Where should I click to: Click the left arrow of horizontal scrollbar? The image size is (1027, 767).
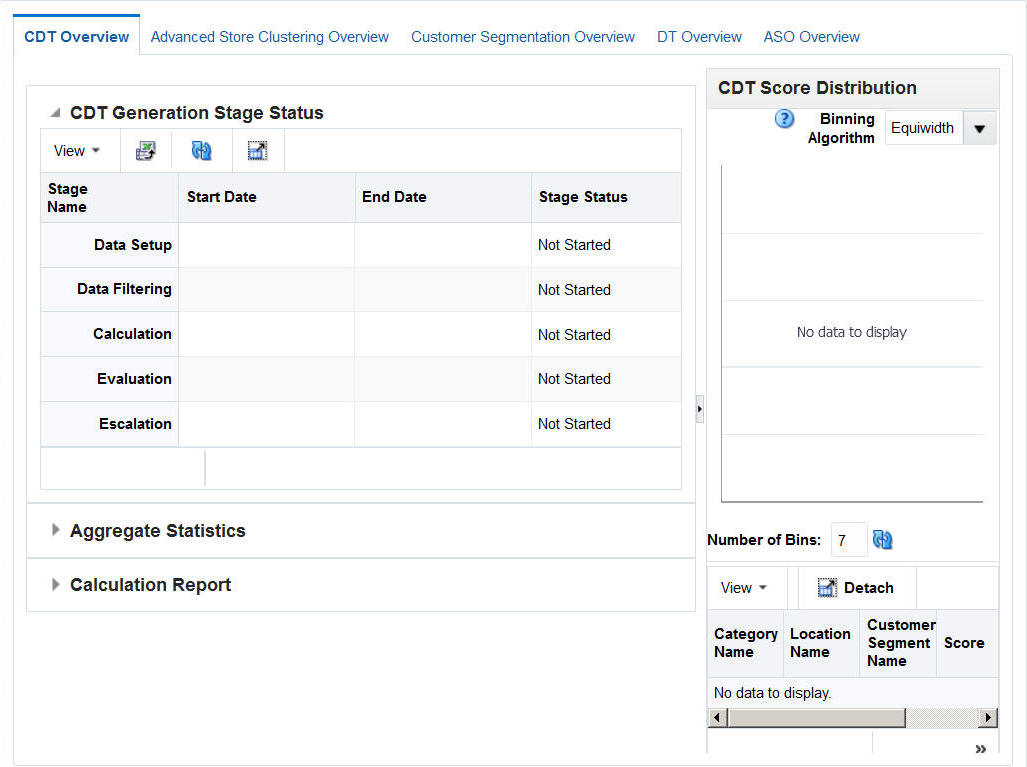tap(718, 718)
